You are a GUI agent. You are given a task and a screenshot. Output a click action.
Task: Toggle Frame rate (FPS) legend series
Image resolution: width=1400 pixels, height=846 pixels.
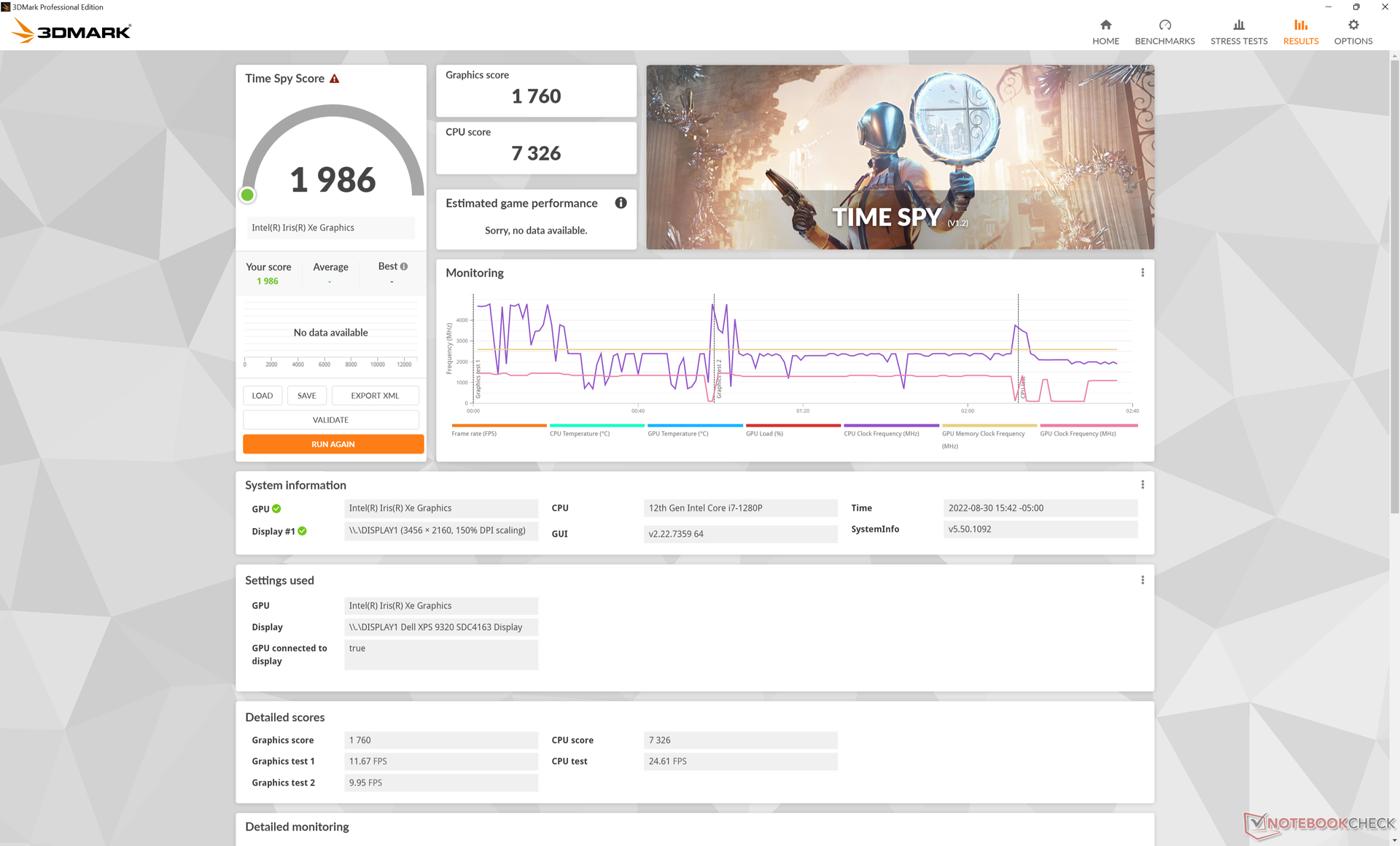(x=474, y=433)
